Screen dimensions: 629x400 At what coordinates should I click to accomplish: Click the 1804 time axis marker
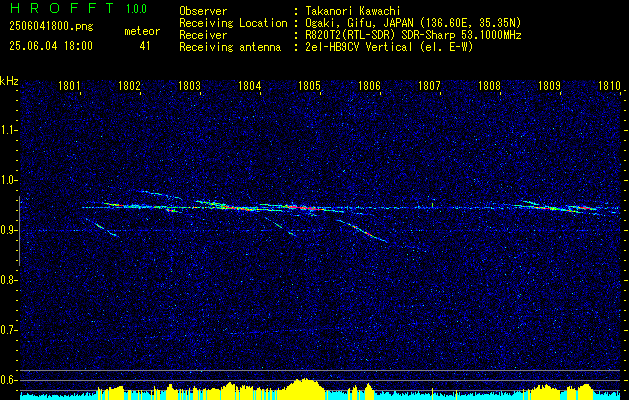249,86
